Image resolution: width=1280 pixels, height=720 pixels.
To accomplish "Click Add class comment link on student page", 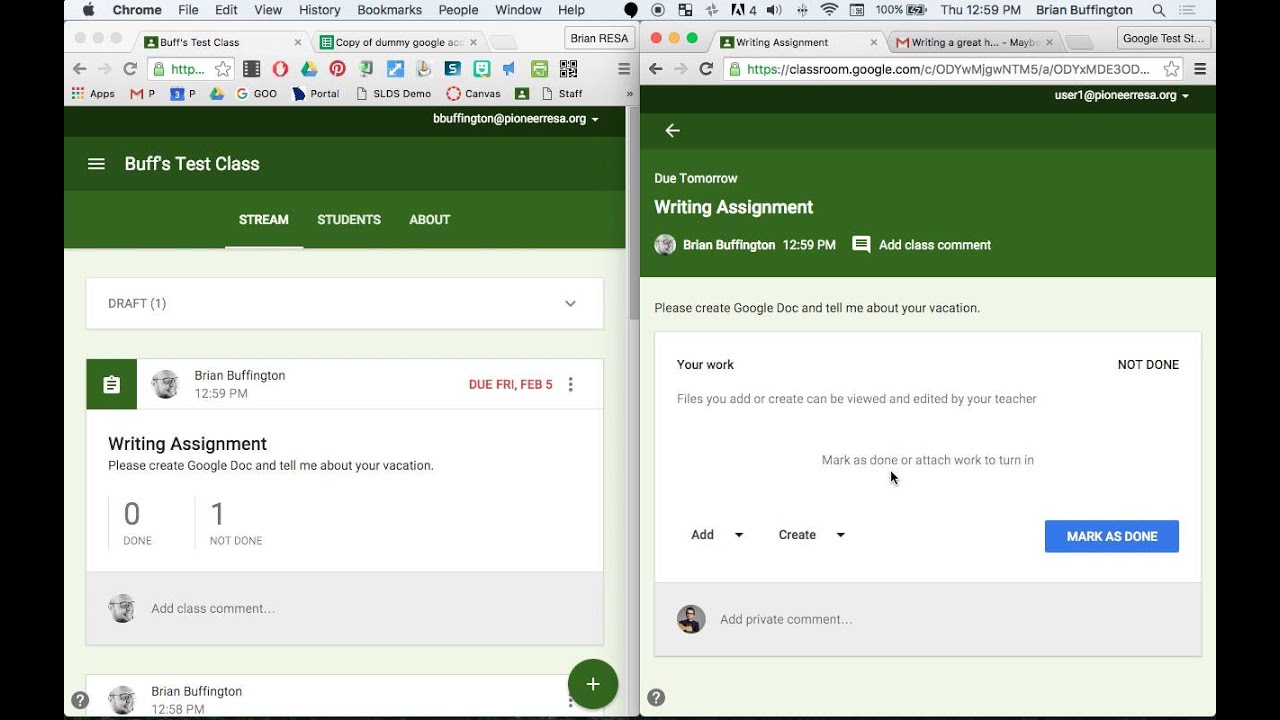I will [x=934, y=245].
